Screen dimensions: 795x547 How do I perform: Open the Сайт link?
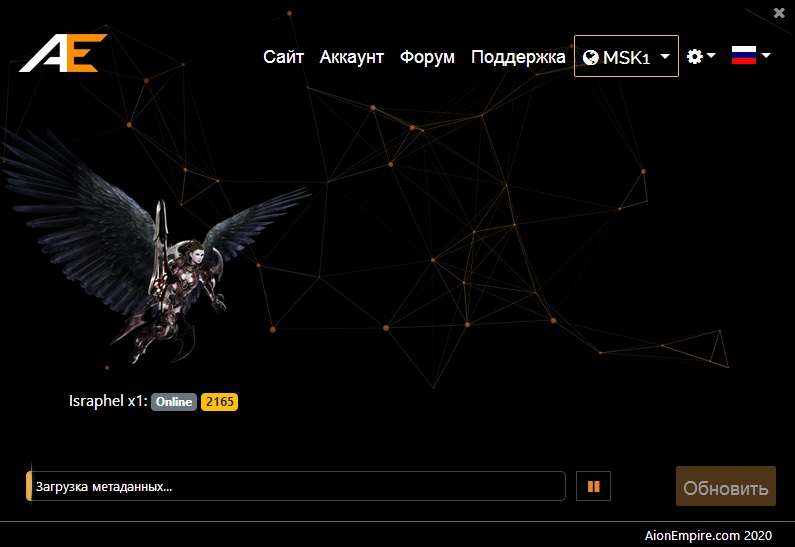coord(283,57)
